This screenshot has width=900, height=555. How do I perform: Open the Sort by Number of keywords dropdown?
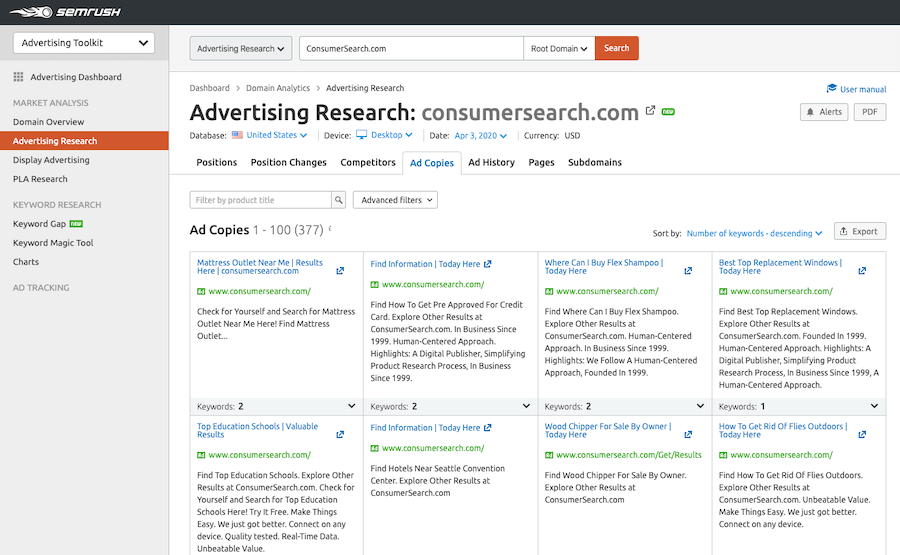coord(754,233)
